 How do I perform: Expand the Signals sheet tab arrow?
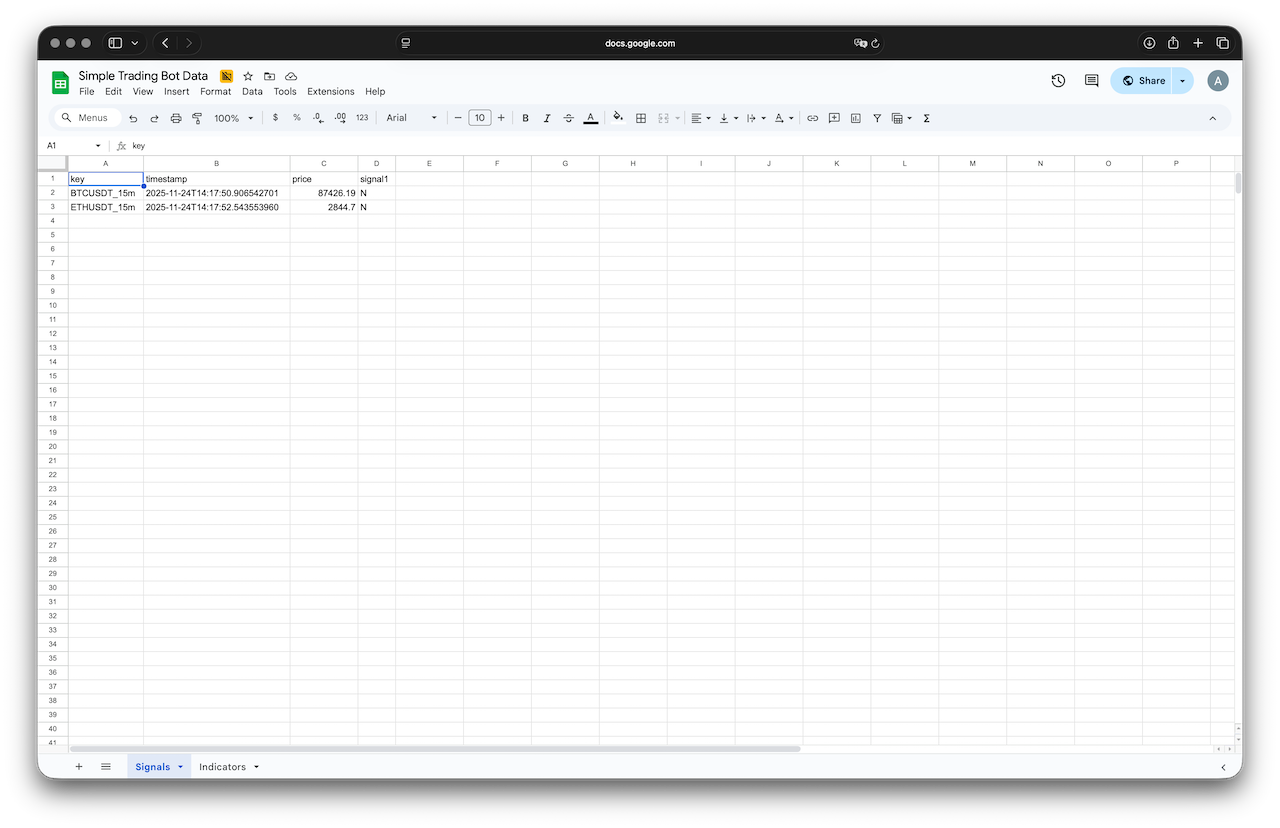pyautogui.click(x=181, y=767)
